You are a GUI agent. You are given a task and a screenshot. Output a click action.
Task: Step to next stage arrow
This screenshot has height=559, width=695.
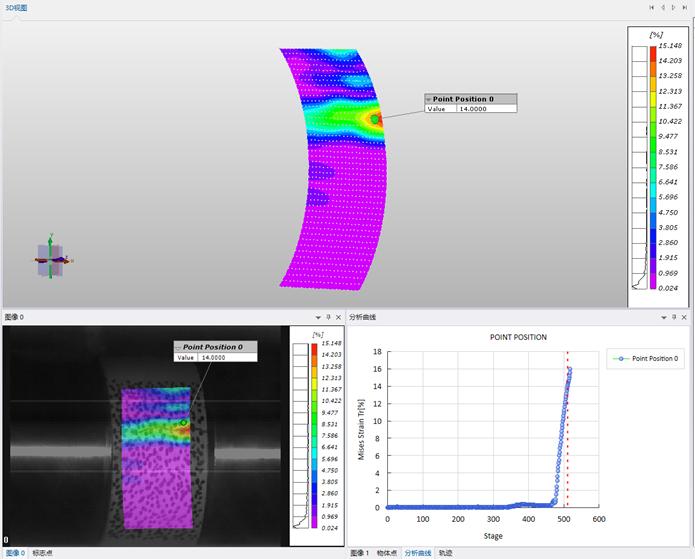674,7
